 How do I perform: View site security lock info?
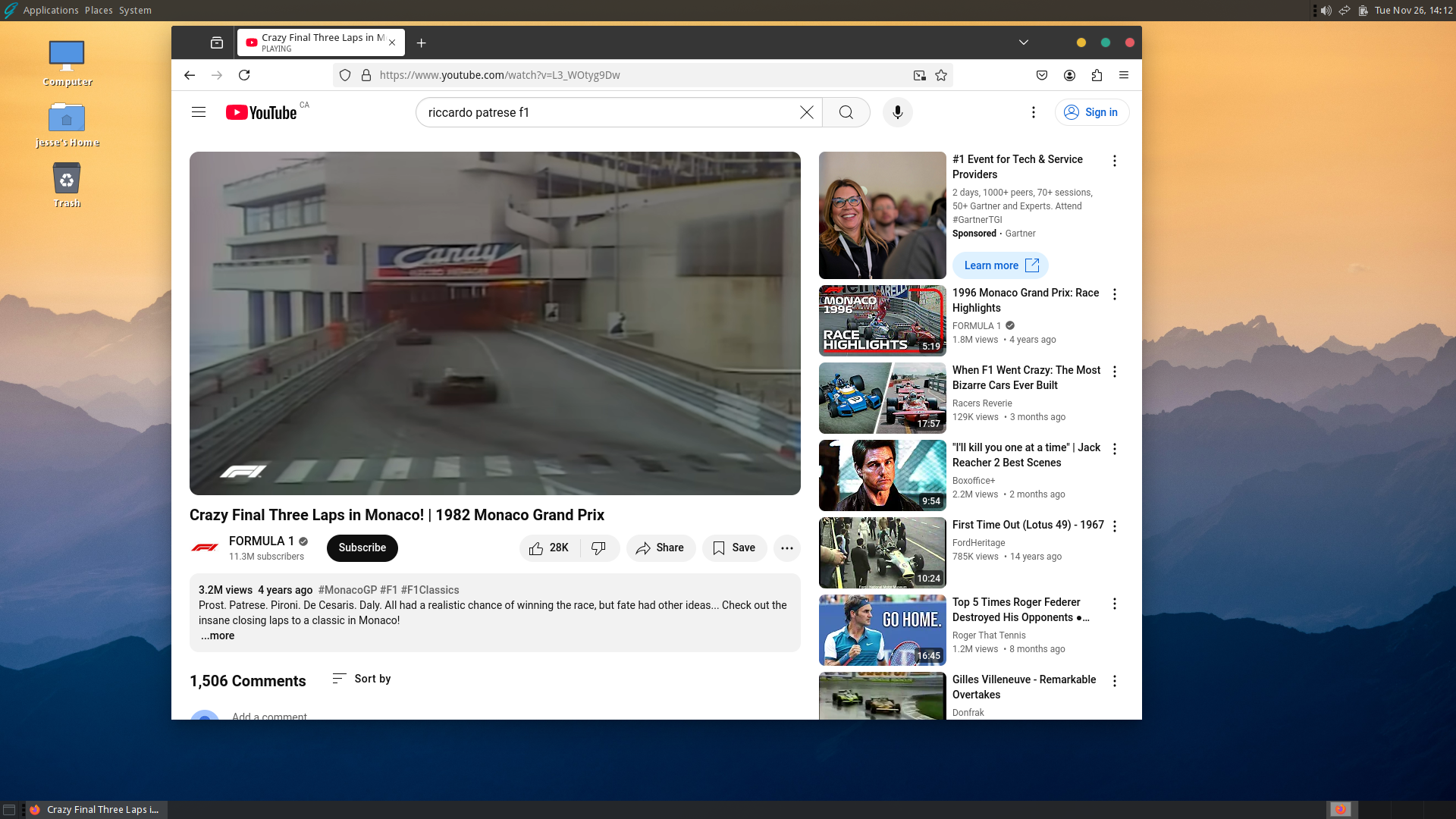(x=366, y=75)
